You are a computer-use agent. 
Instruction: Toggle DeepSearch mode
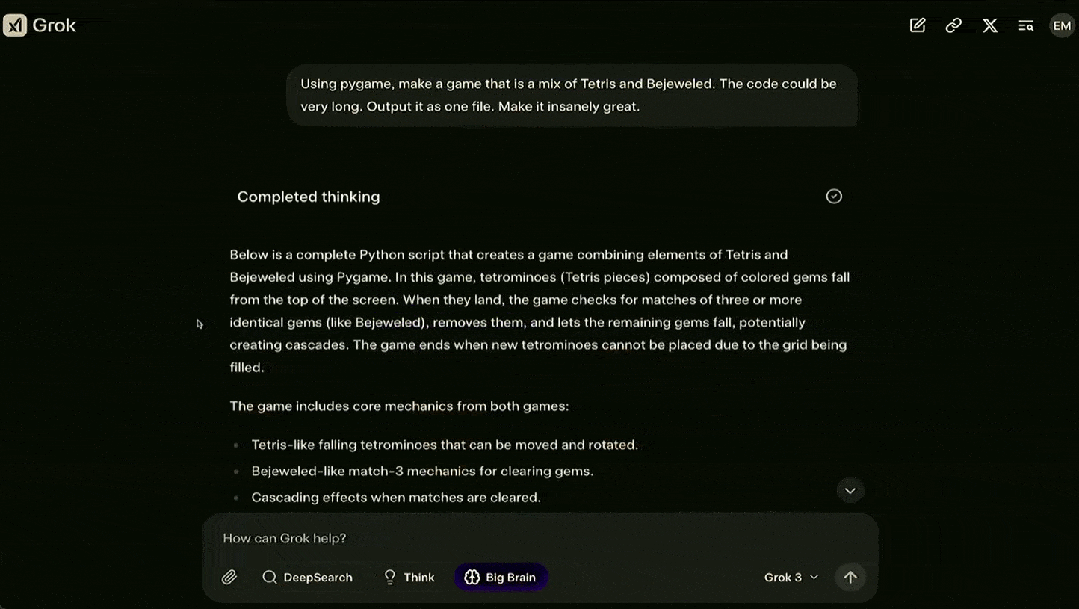pyautogui.click(x=307, y=577)
